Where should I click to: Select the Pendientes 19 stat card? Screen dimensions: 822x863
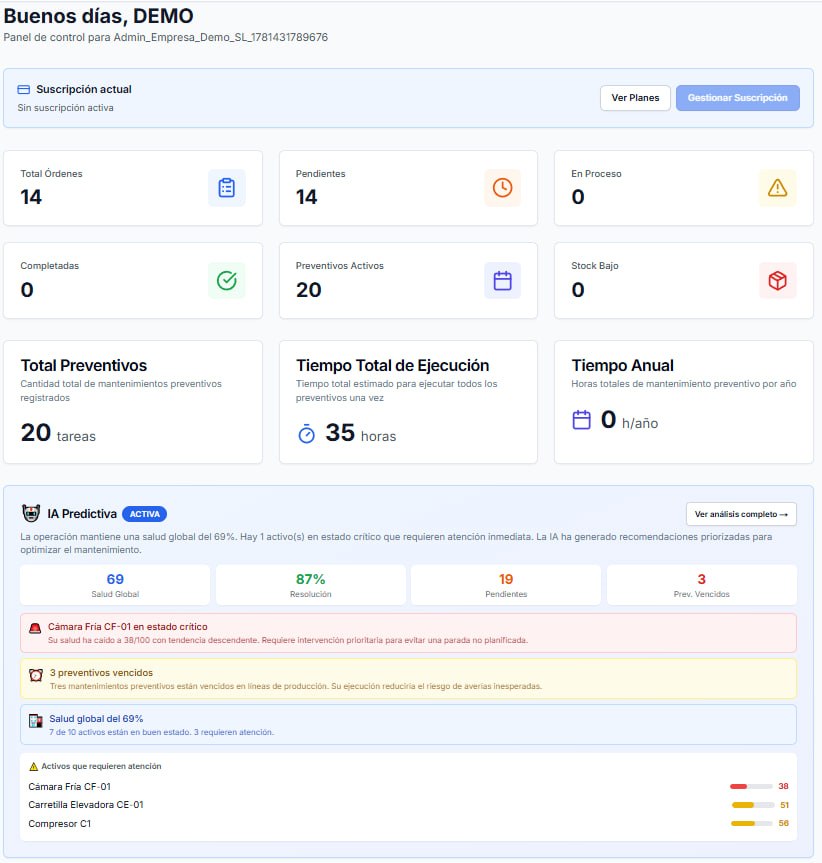click(x=506, y=585)
